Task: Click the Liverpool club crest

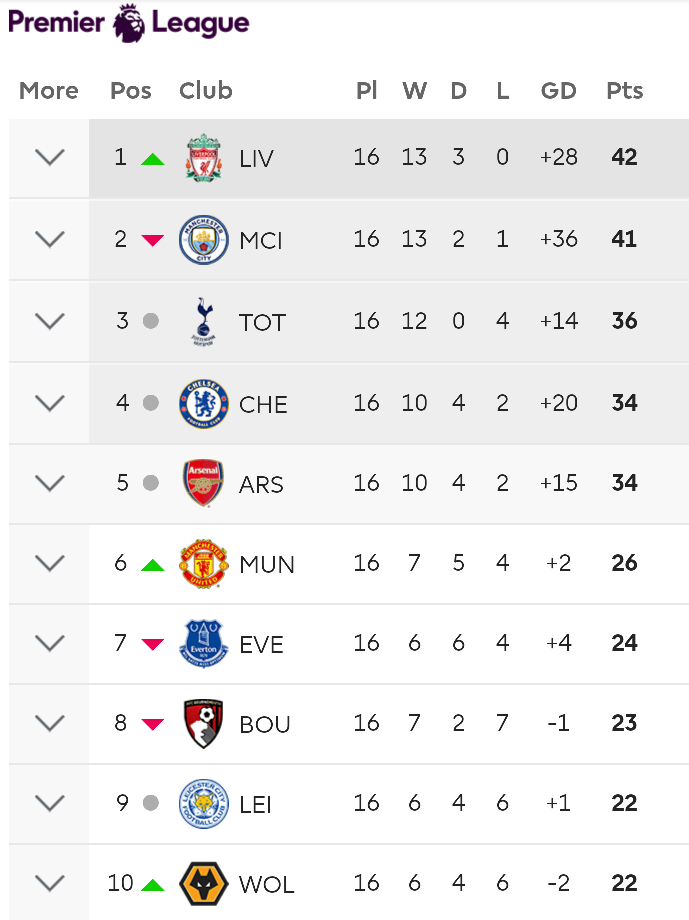Action: [x=204, y=158]
